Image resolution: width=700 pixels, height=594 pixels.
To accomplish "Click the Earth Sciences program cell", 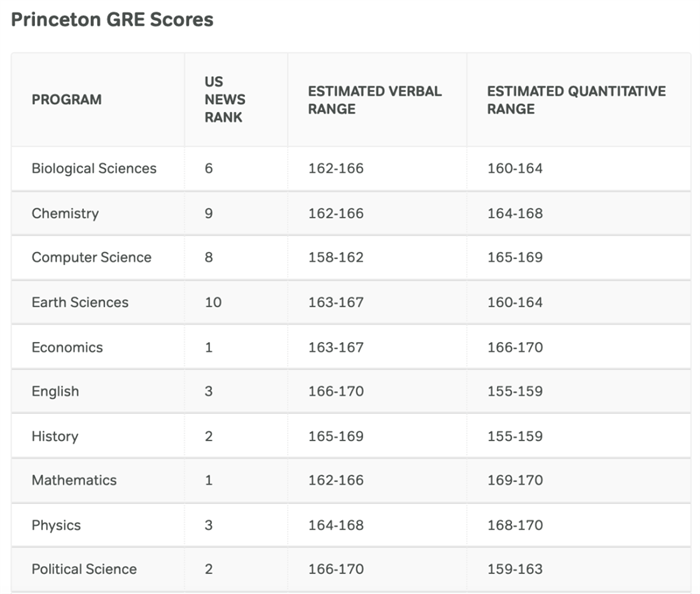I will pos(80,302).
